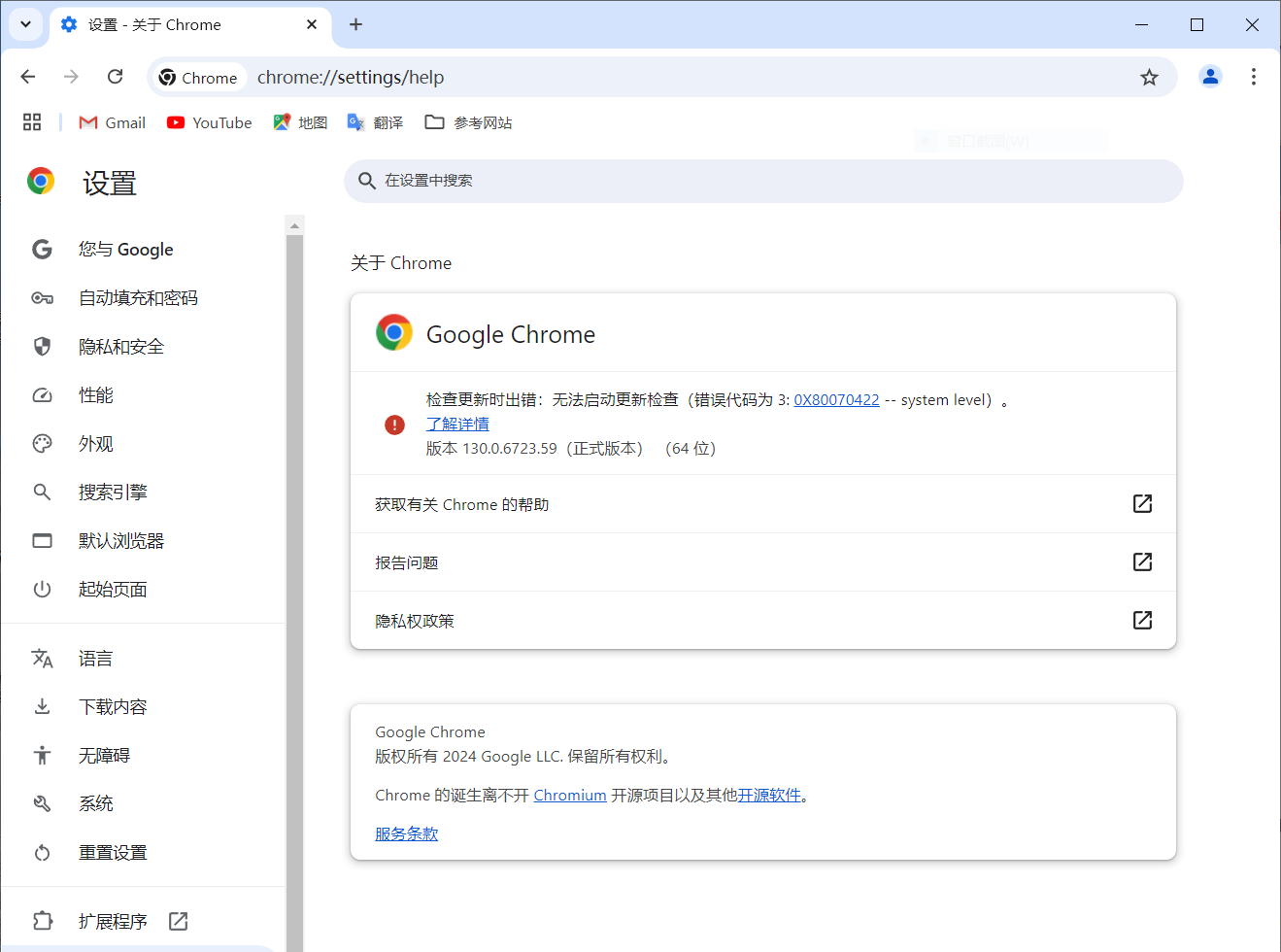1281x952 pixels.
Task: Open the tab search dropdown arrow
Action: click(25, 24)
